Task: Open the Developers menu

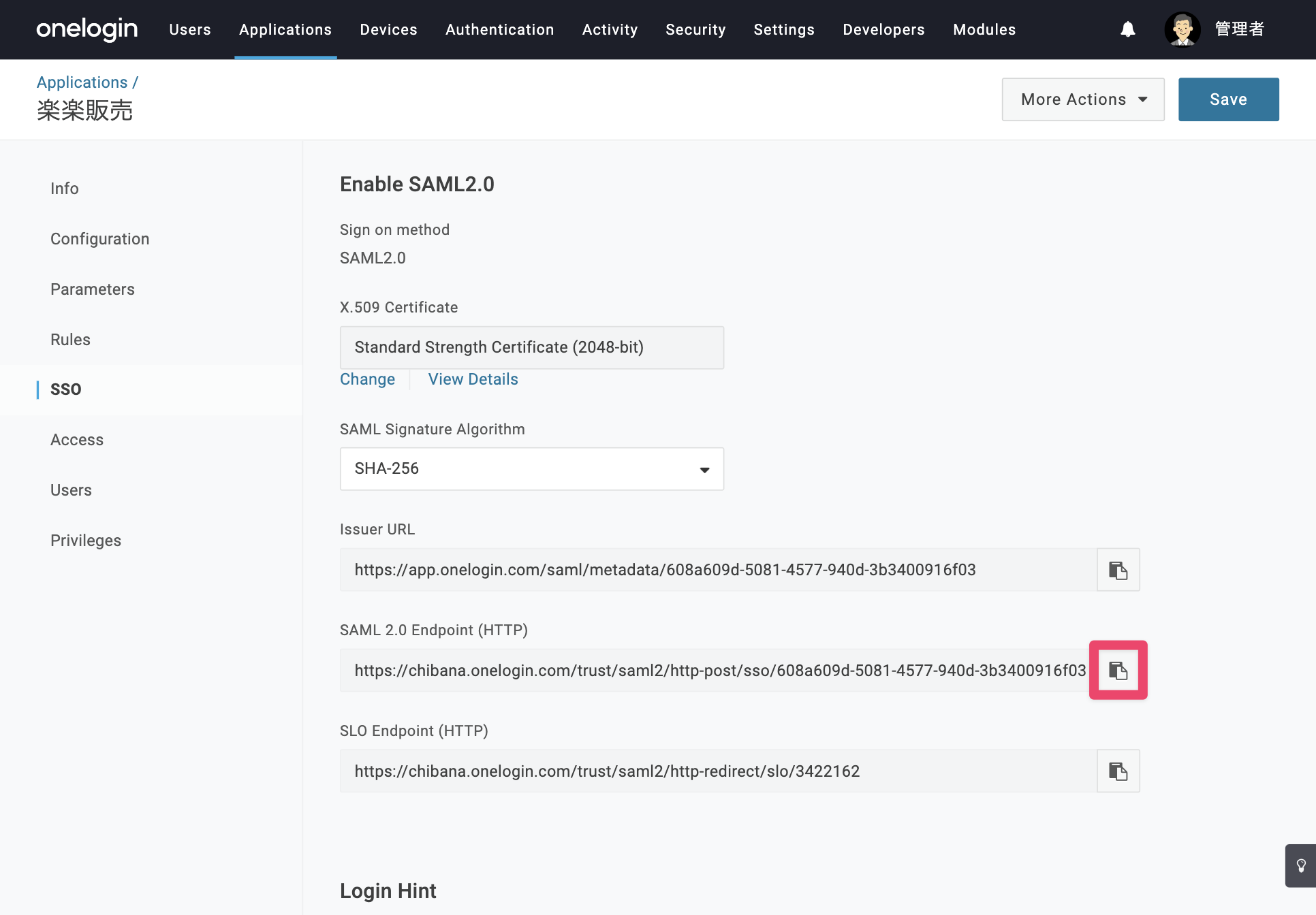Action: click(883, 30)
